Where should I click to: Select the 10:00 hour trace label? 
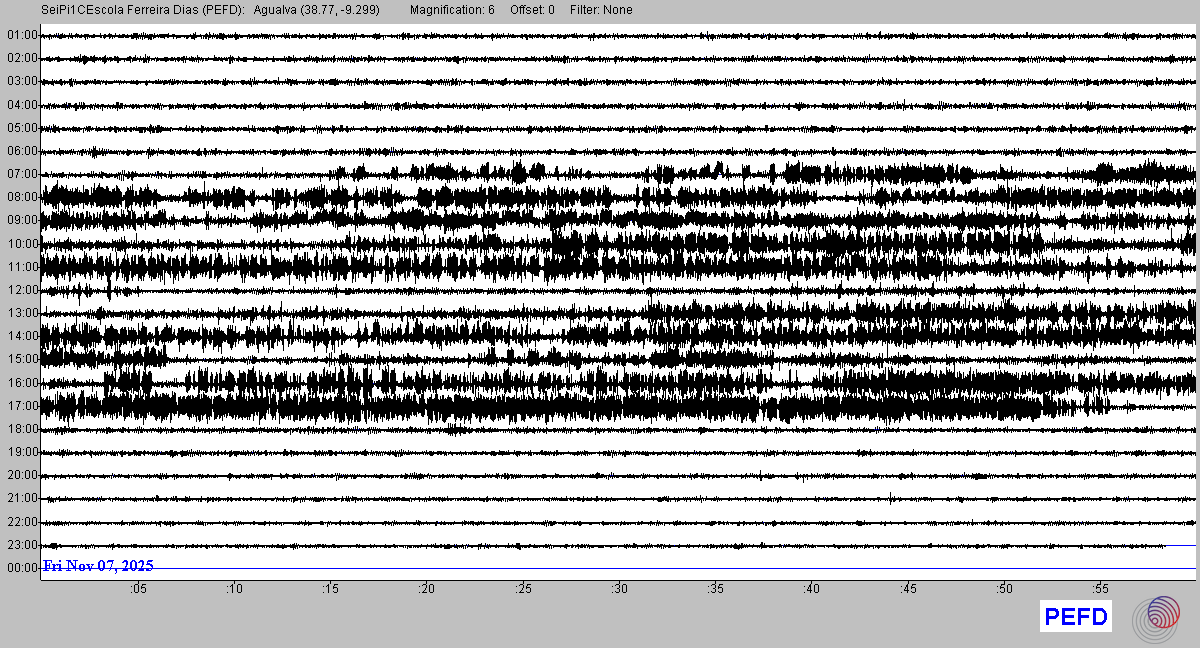coord(21,244)
